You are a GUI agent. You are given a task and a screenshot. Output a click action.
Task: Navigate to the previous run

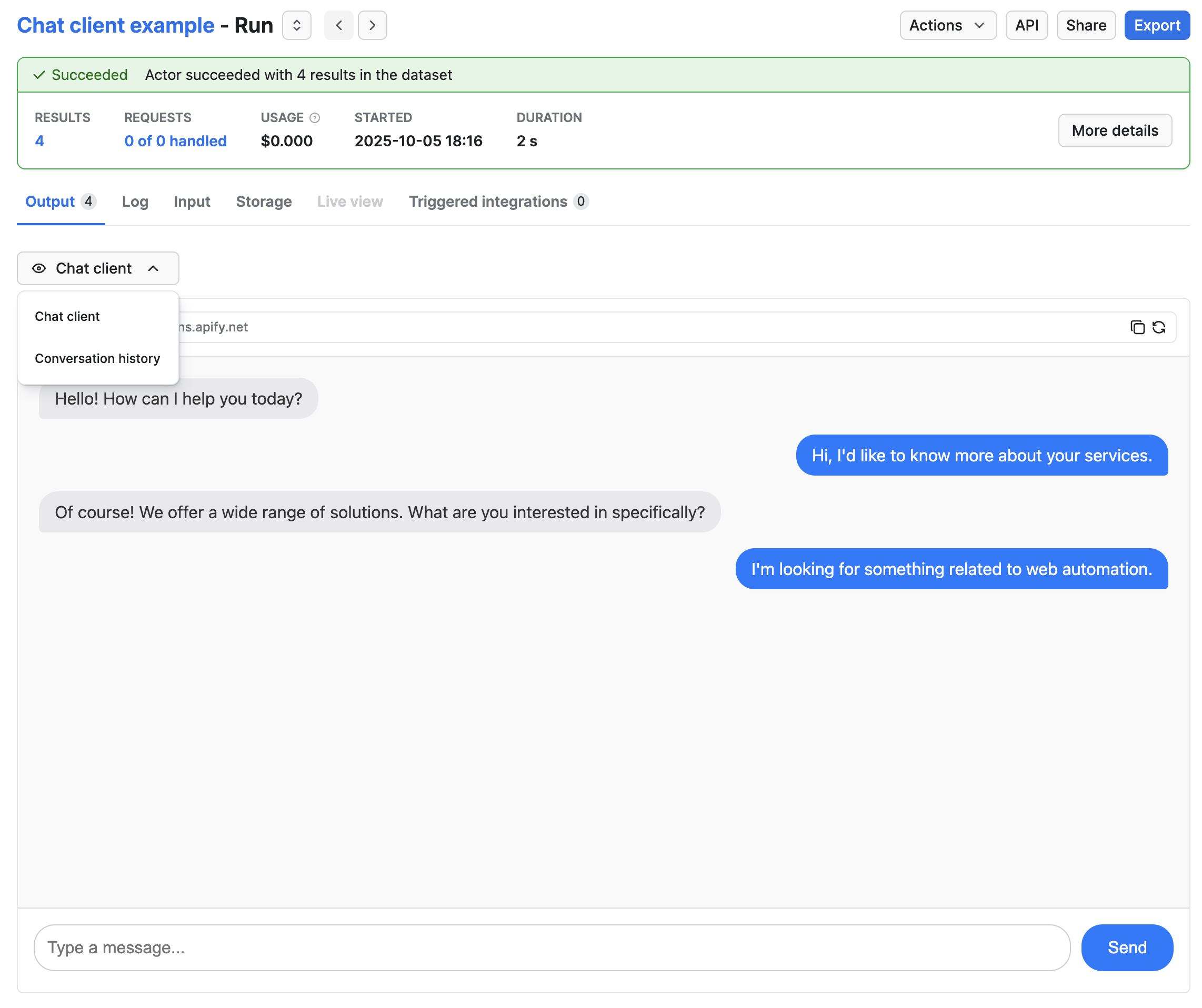(338, 25)
